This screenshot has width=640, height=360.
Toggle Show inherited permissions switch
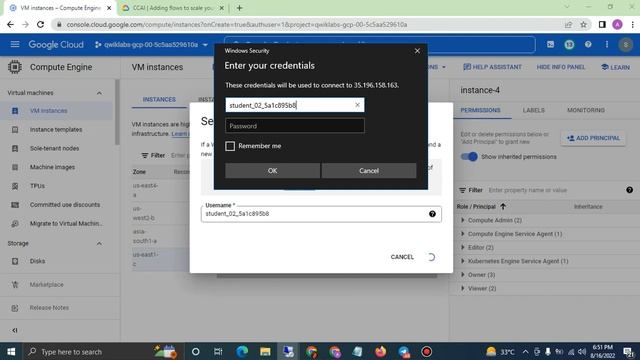(x=469, y=157)
